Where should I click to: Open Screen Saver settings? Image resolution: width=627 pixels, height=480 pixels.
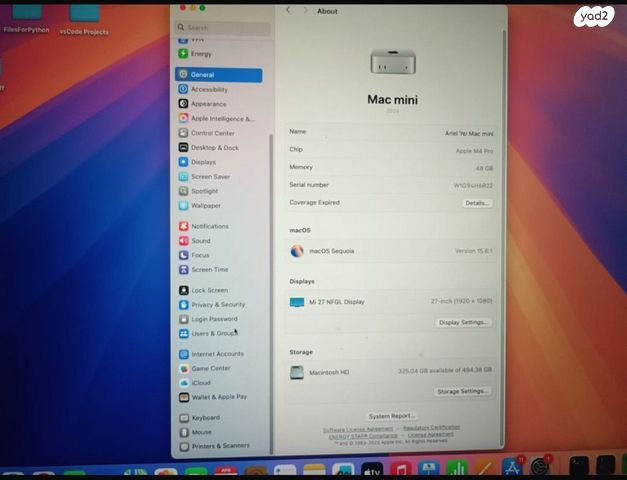(x=205, y=176)
